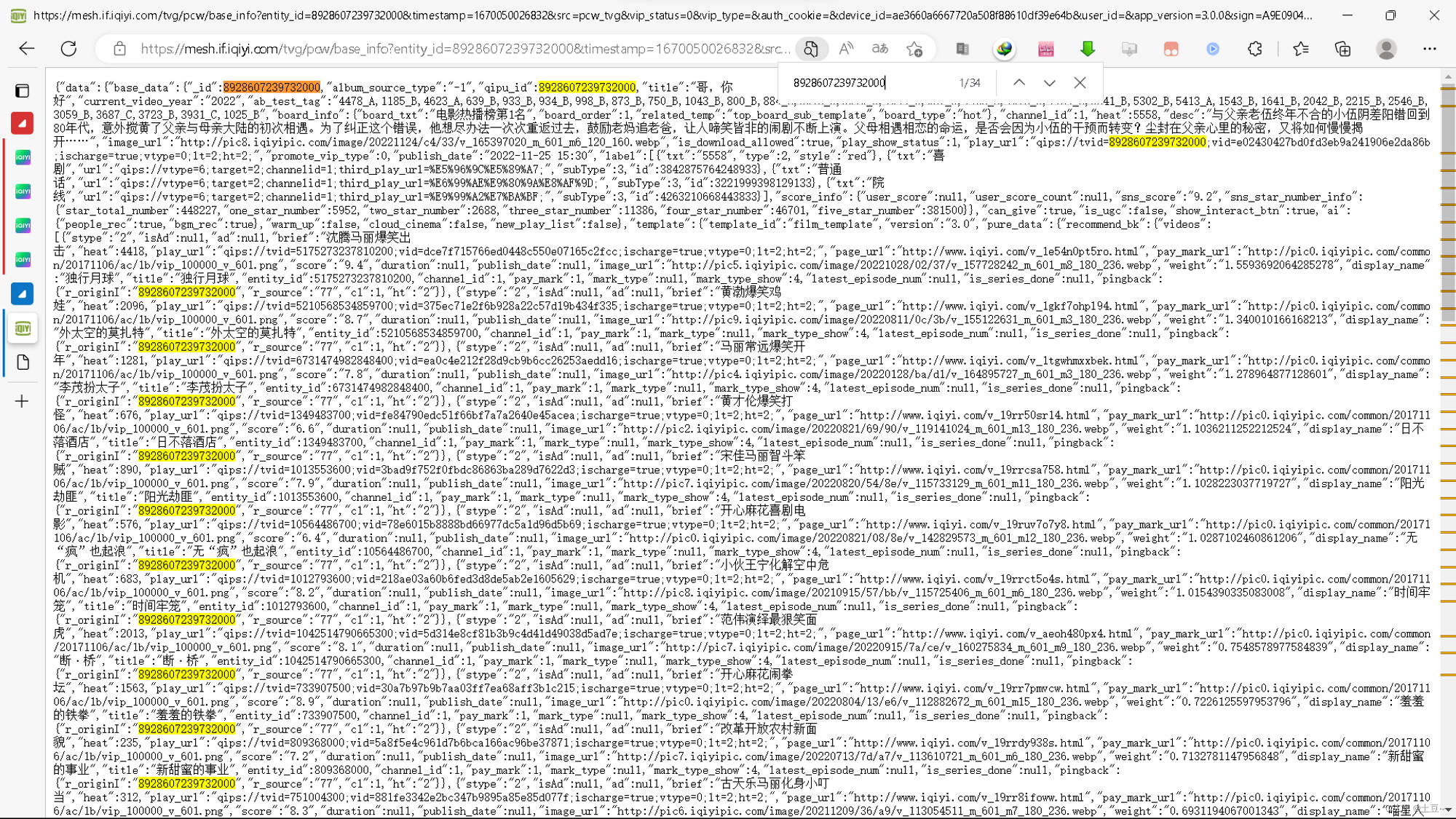The height and width of the screenshot is (819, 1456).
Task: Add this page to favorites
Action: [914, 49]
